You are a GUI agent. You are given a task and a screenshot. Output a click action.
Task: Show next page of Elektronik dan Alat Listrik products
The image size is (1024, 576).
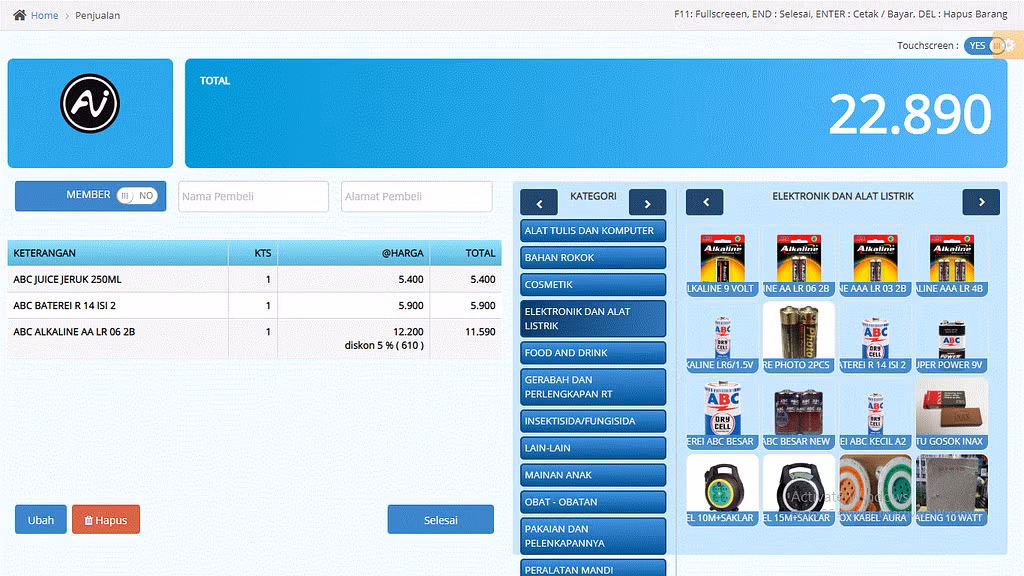981,202
